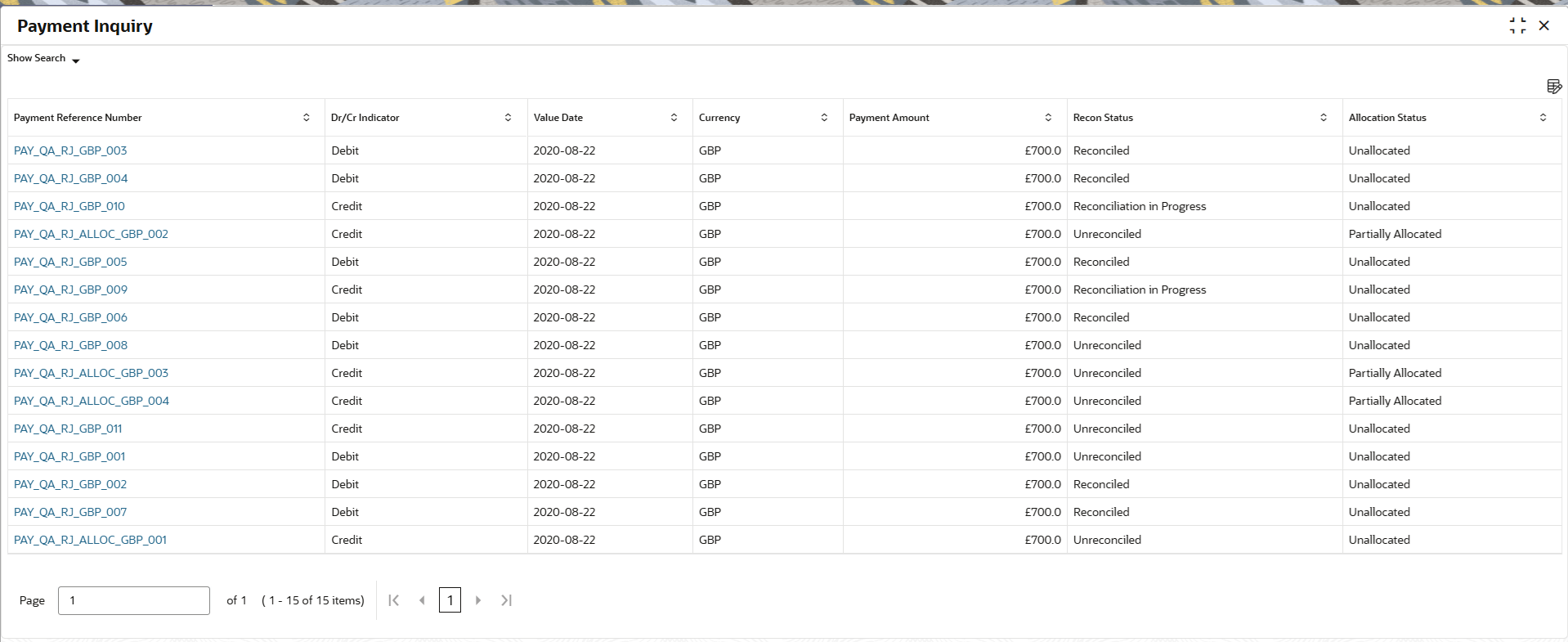Sort by Payment Amount column
Screen dimensions: 1568x642
point(1048,118)
